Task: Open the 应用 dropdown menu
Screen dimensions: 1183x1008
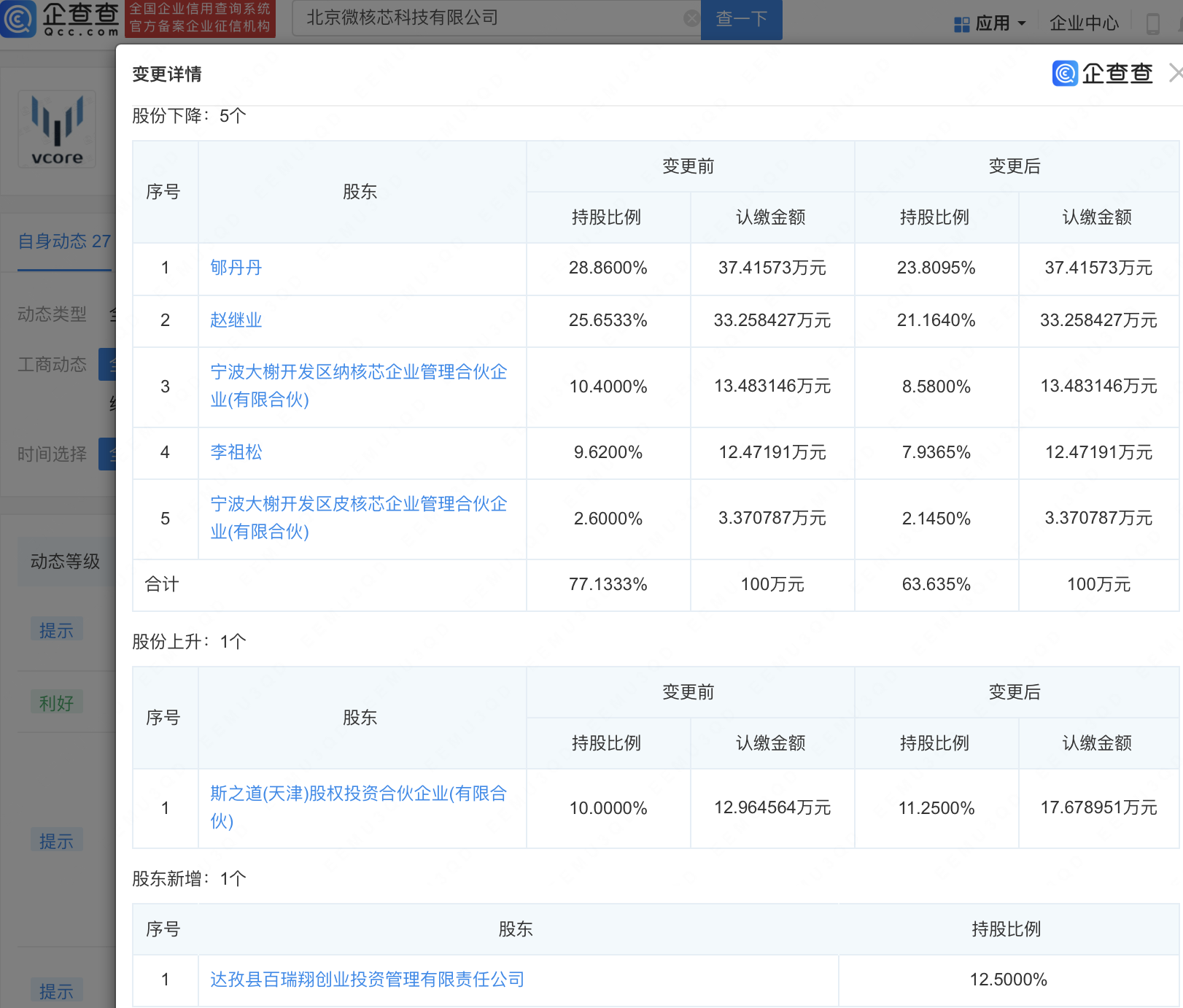Action: [x=990, y=23]
